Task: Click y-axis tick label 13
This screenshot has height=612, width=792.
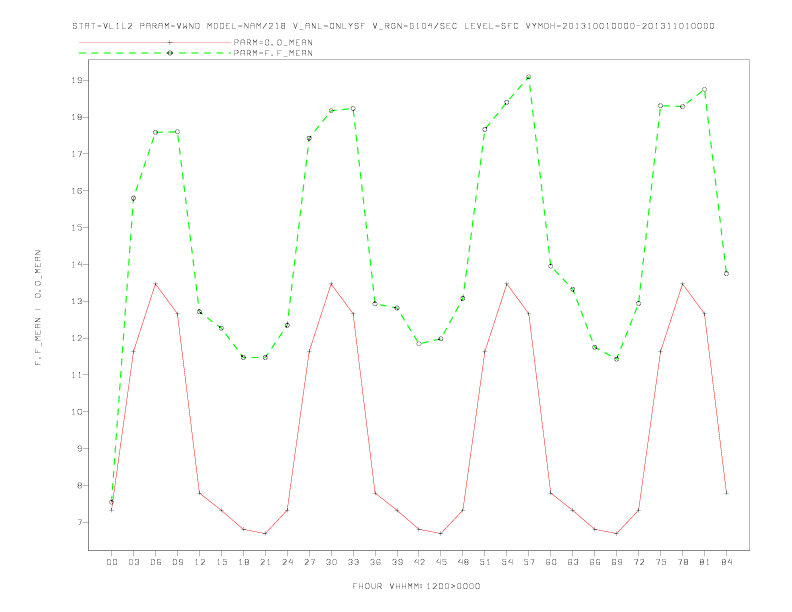Action: (x=76, y=301)
